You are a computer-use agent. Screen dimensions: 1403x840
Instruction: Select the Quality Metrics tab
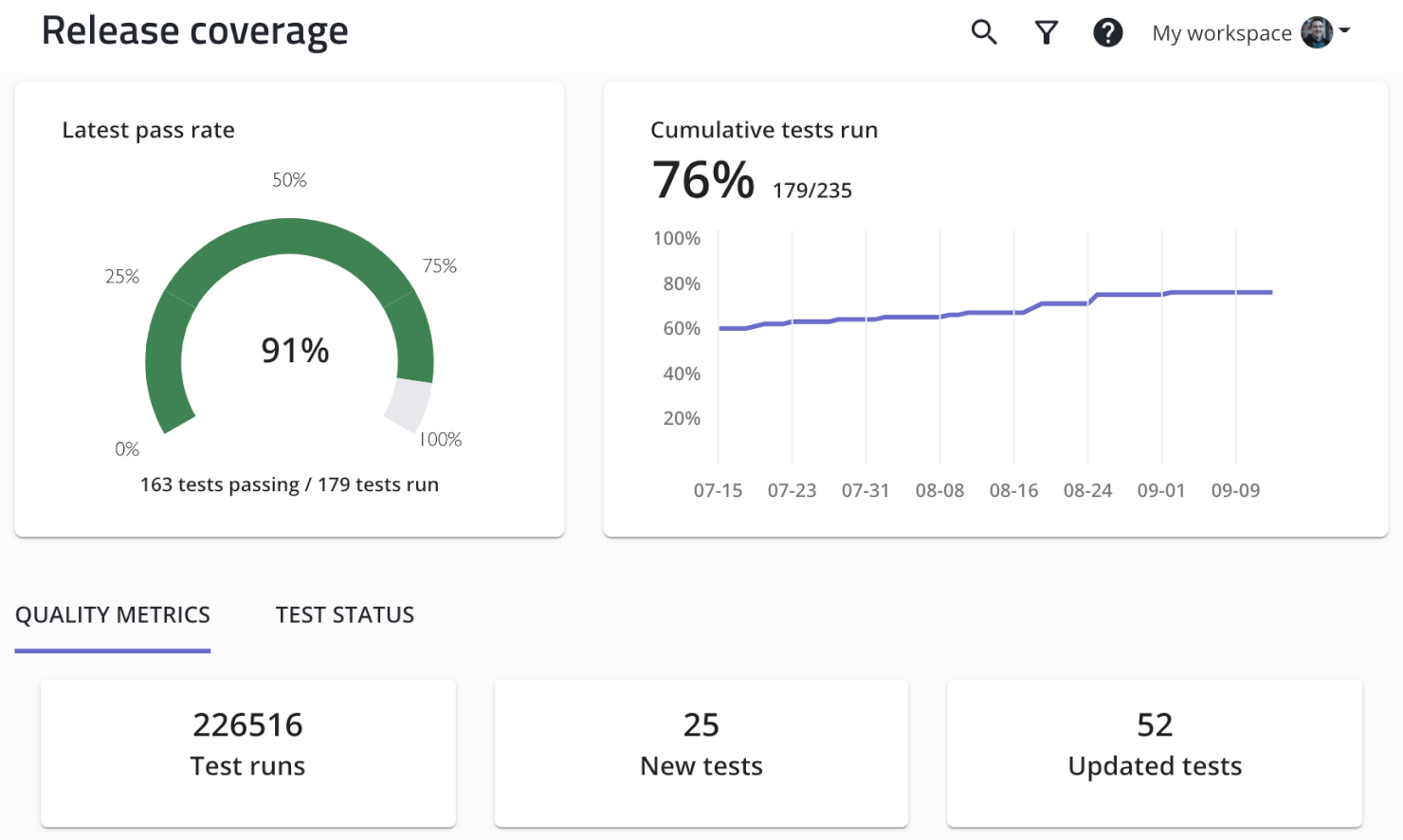(x=112, y=614)
